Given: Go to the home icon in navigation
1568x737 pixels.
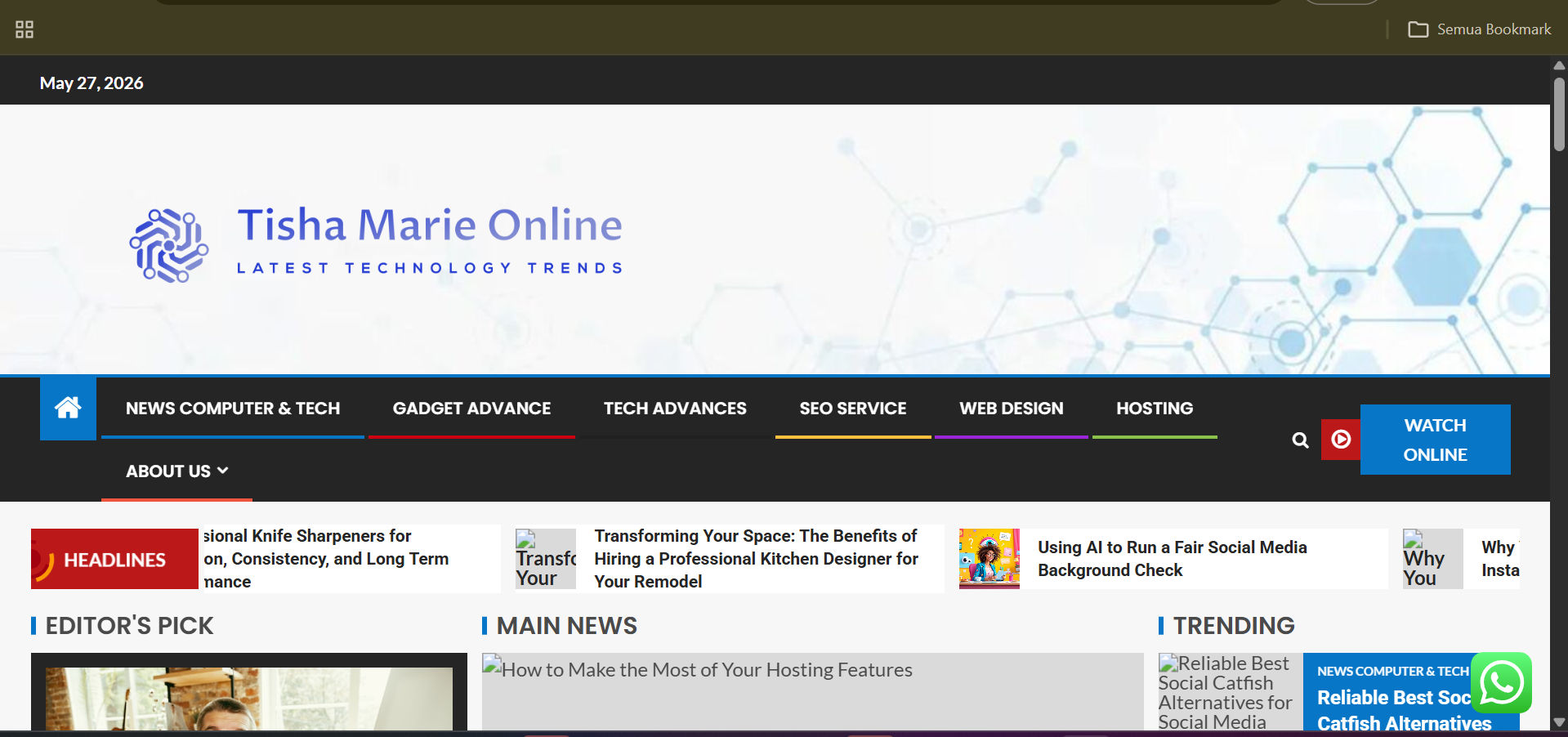Looking at the screenshot, I should point(68,408).
